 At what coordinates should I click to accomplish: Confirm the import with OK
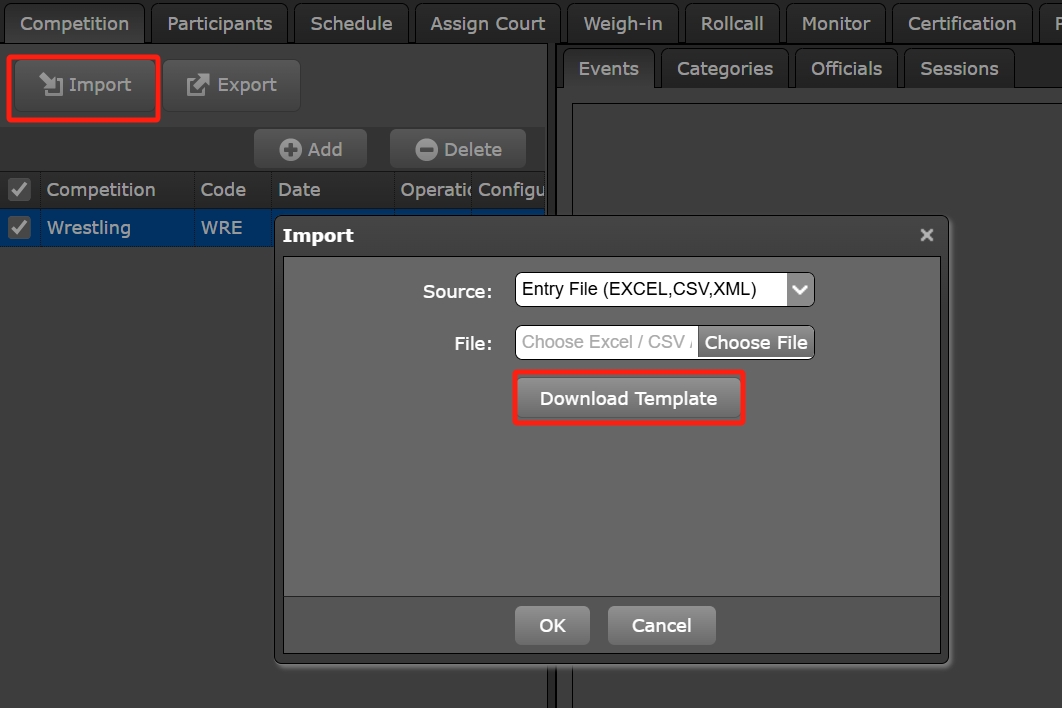click(552, 625)
